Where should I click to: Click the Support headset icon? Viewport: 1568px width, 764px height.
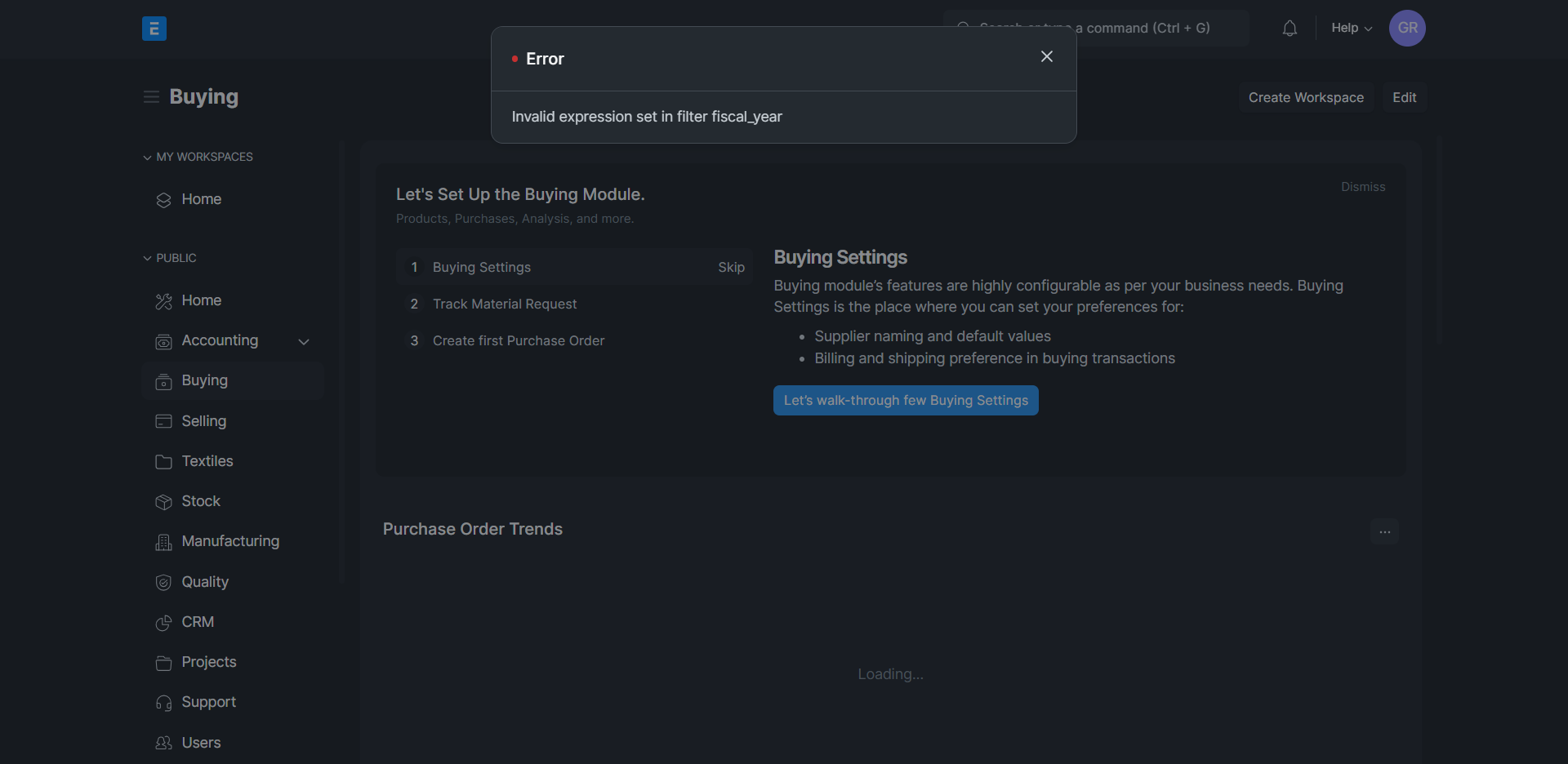pyautogui.click(x=163, y=703)
